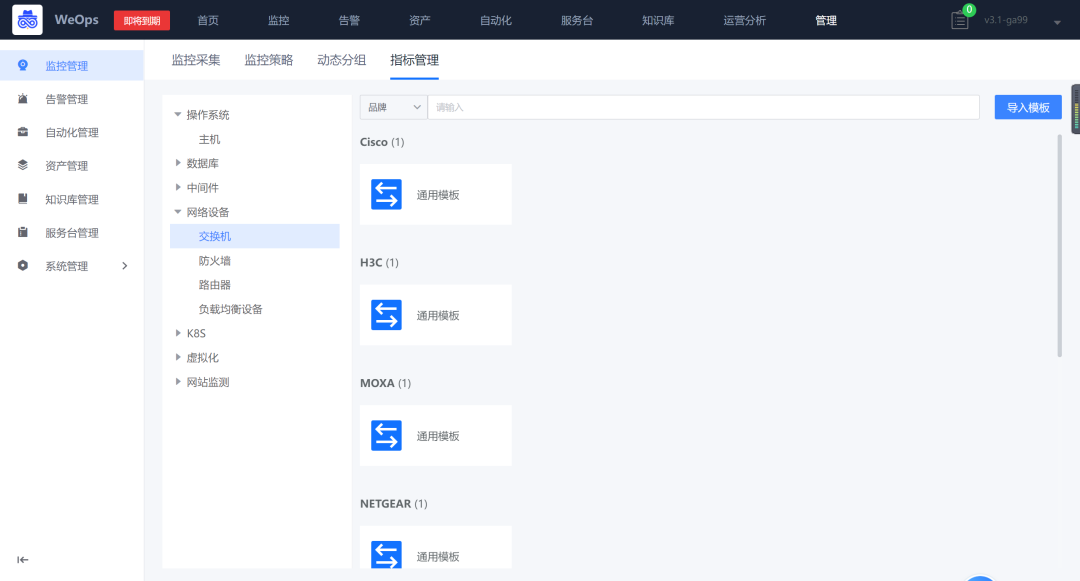Switch to the 监控采集 tab
Viewport: 1080px width, 581px height.
tap(196, 60)
